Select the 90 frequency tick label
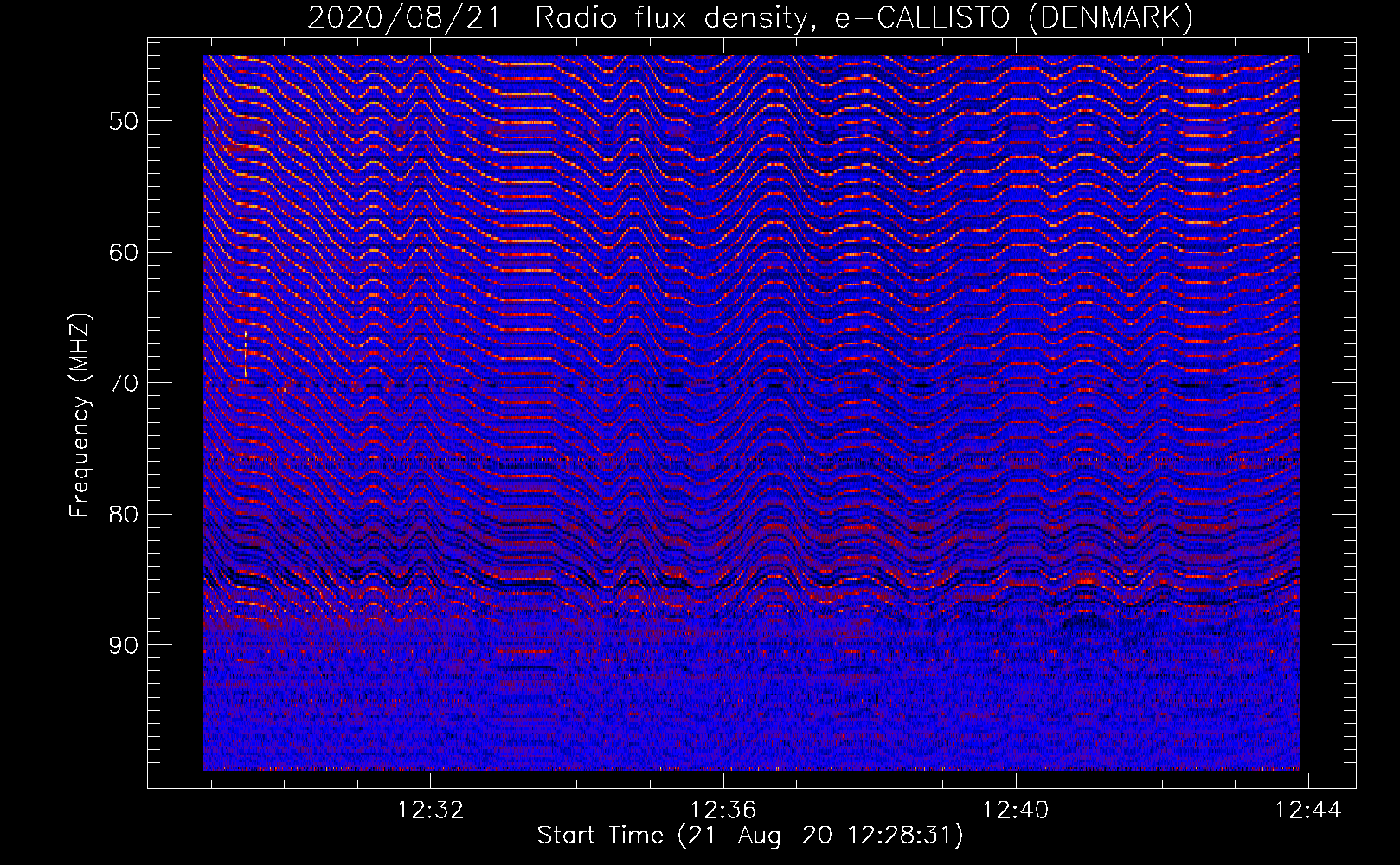 pos(124,645)
